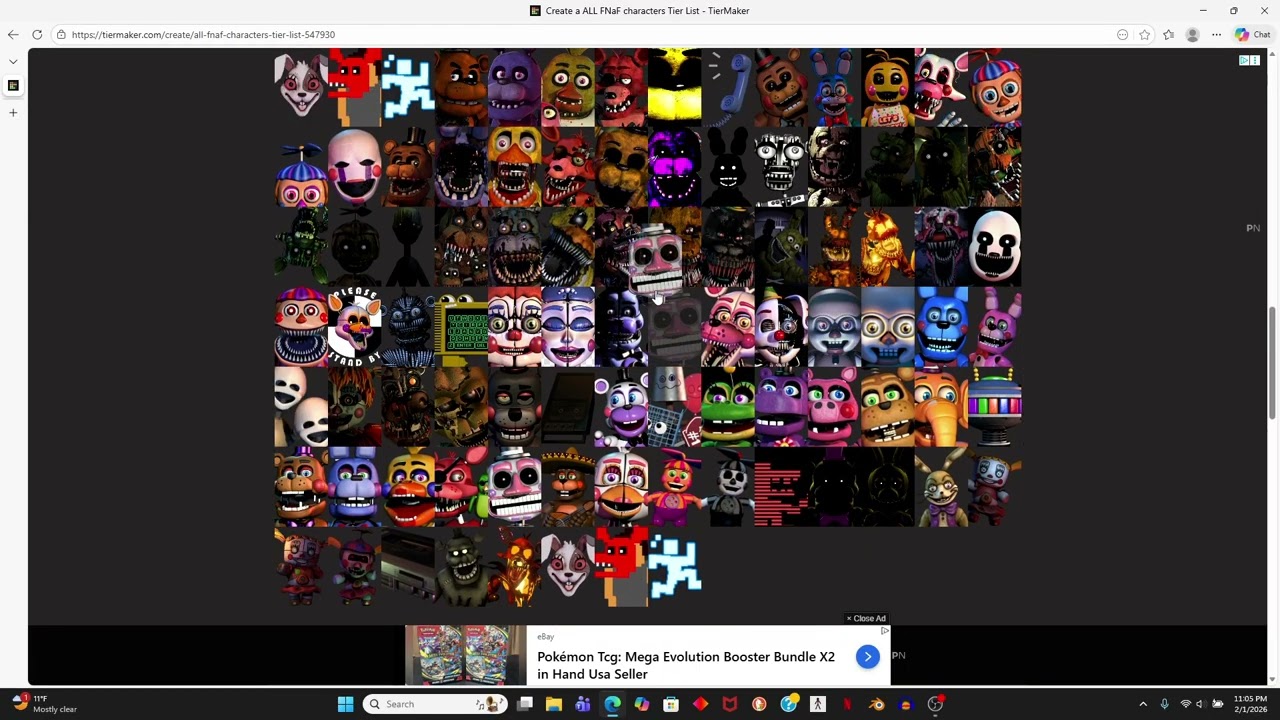Select the Candy Cadet rainbow robot image
Image resolution: width=1280 pixels, height=720 pixels.
994,407
